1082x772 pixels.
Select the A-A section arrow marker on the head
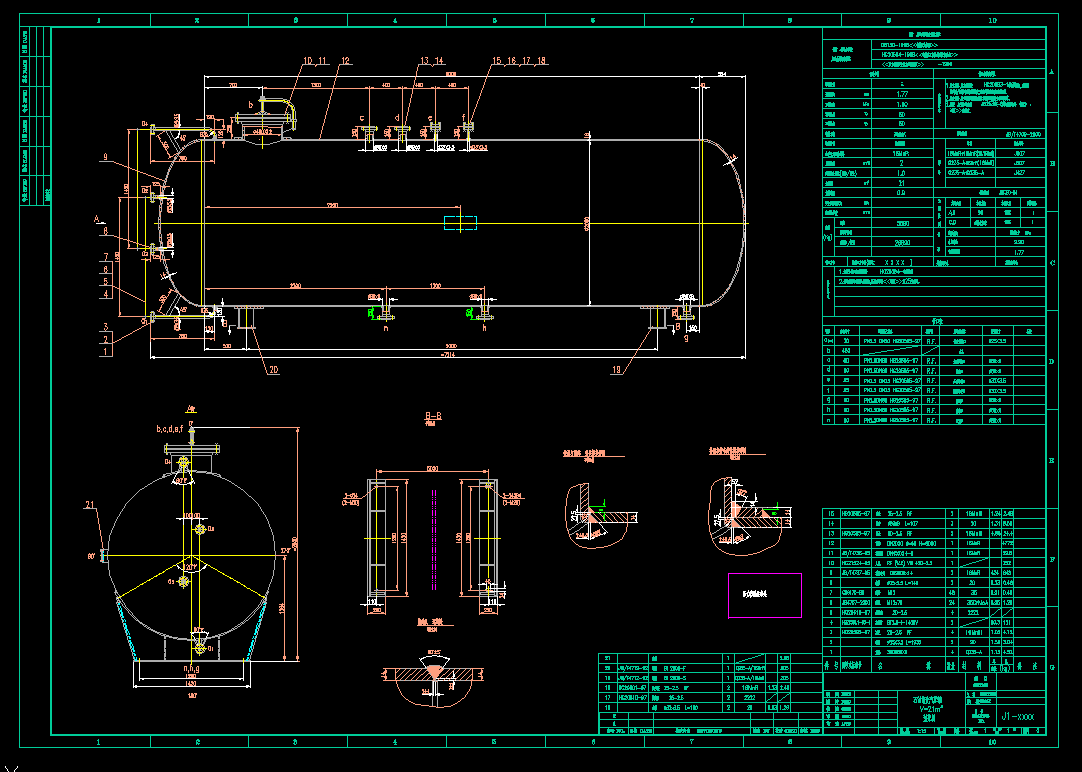[98, 220]
